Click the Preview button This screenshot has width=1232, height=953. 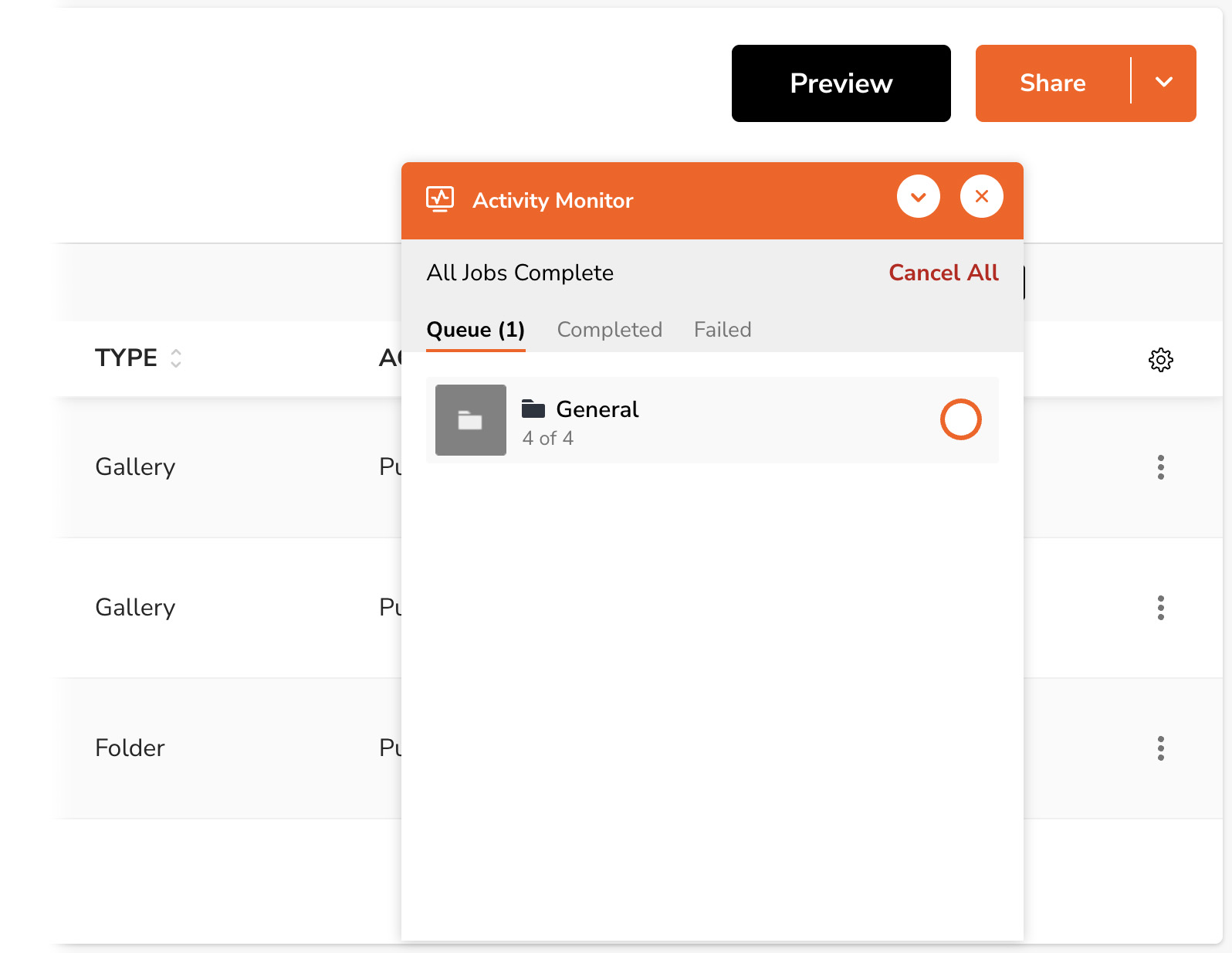(841, 83)
